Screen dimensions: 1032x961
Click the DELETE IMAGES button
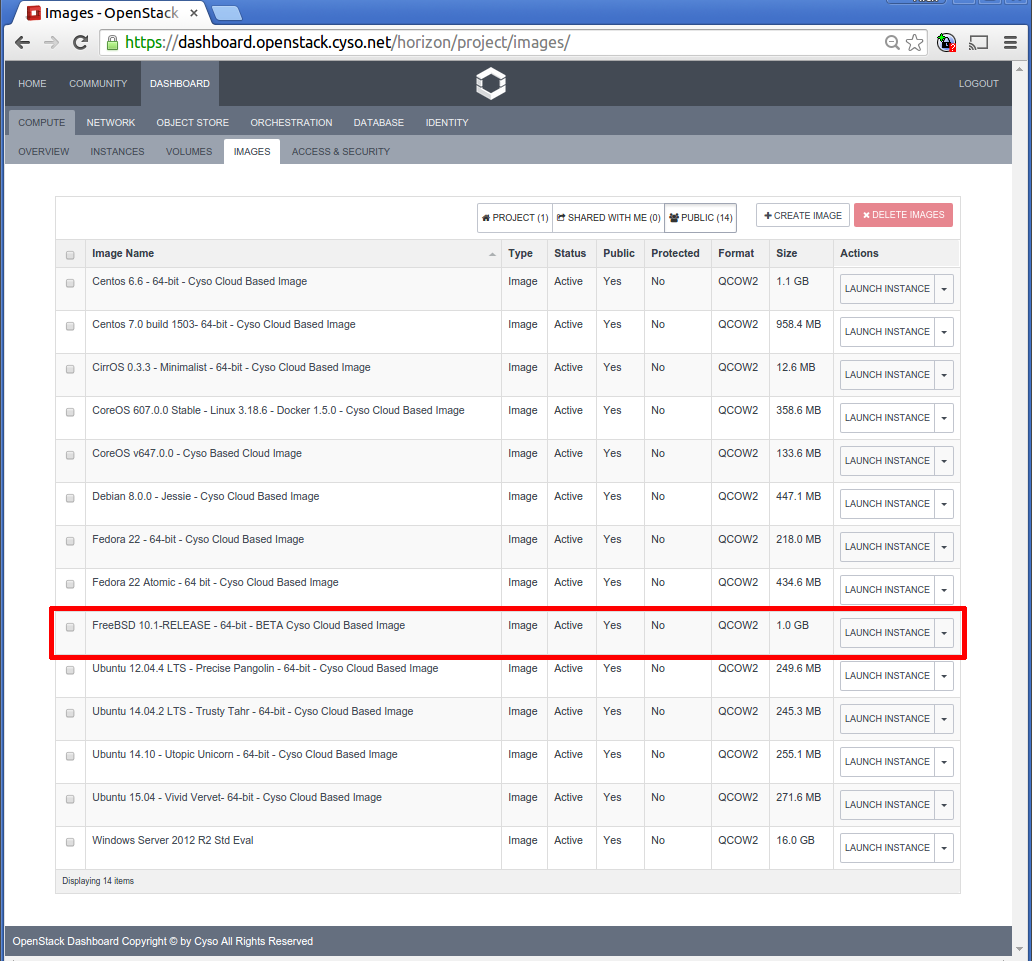[903, 215]
